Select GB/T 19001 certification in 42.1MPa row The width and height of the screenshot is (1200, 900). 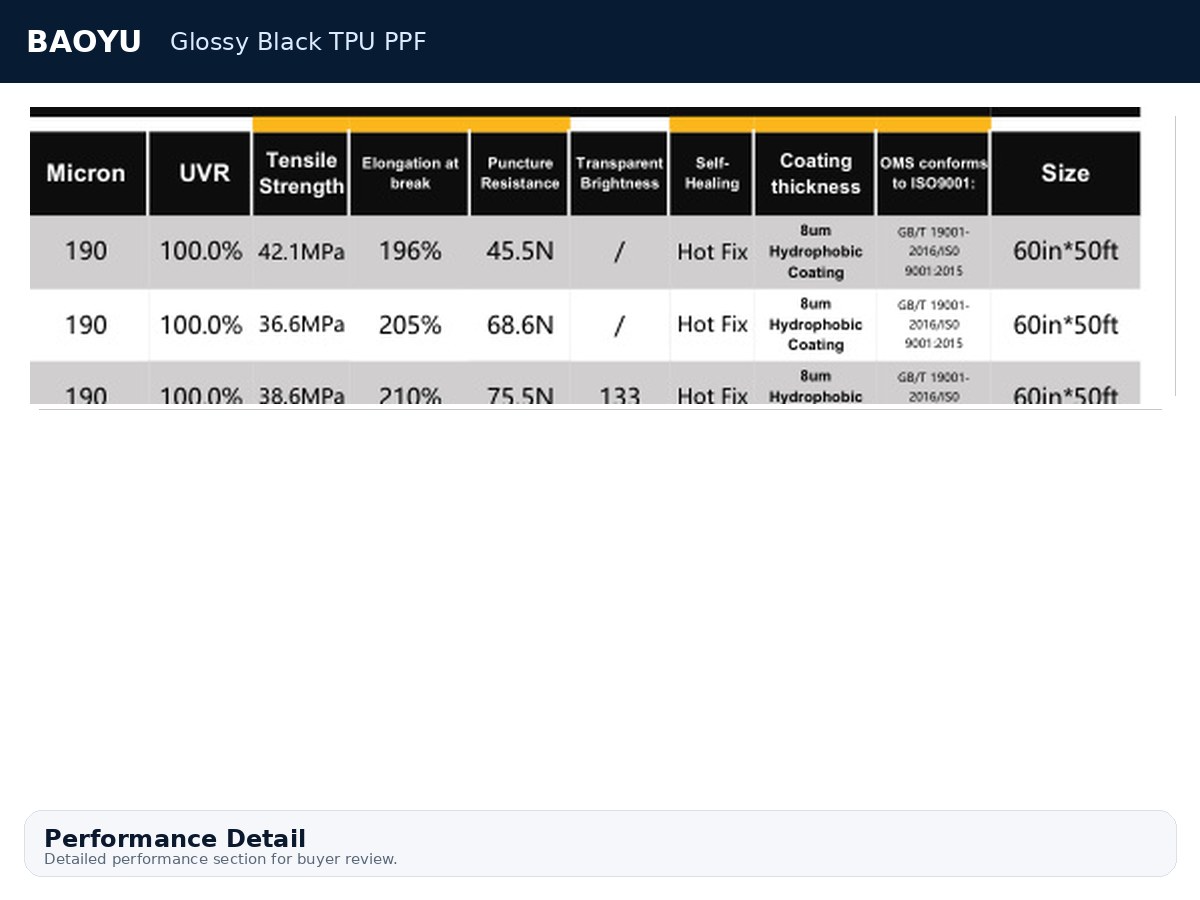pos(933,251)
